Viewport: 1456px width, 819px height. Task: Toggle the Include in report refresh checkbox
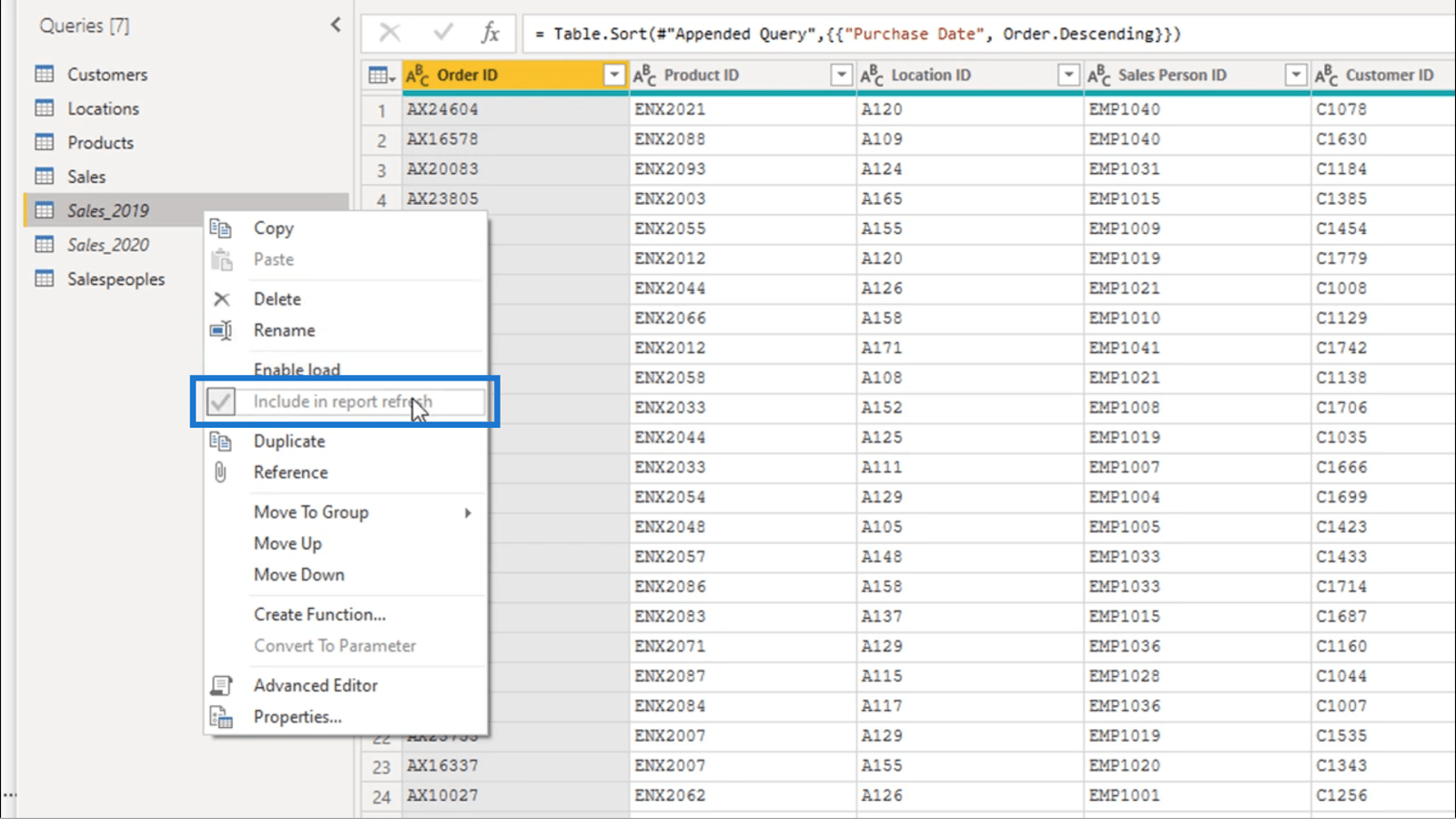point(221,401)
